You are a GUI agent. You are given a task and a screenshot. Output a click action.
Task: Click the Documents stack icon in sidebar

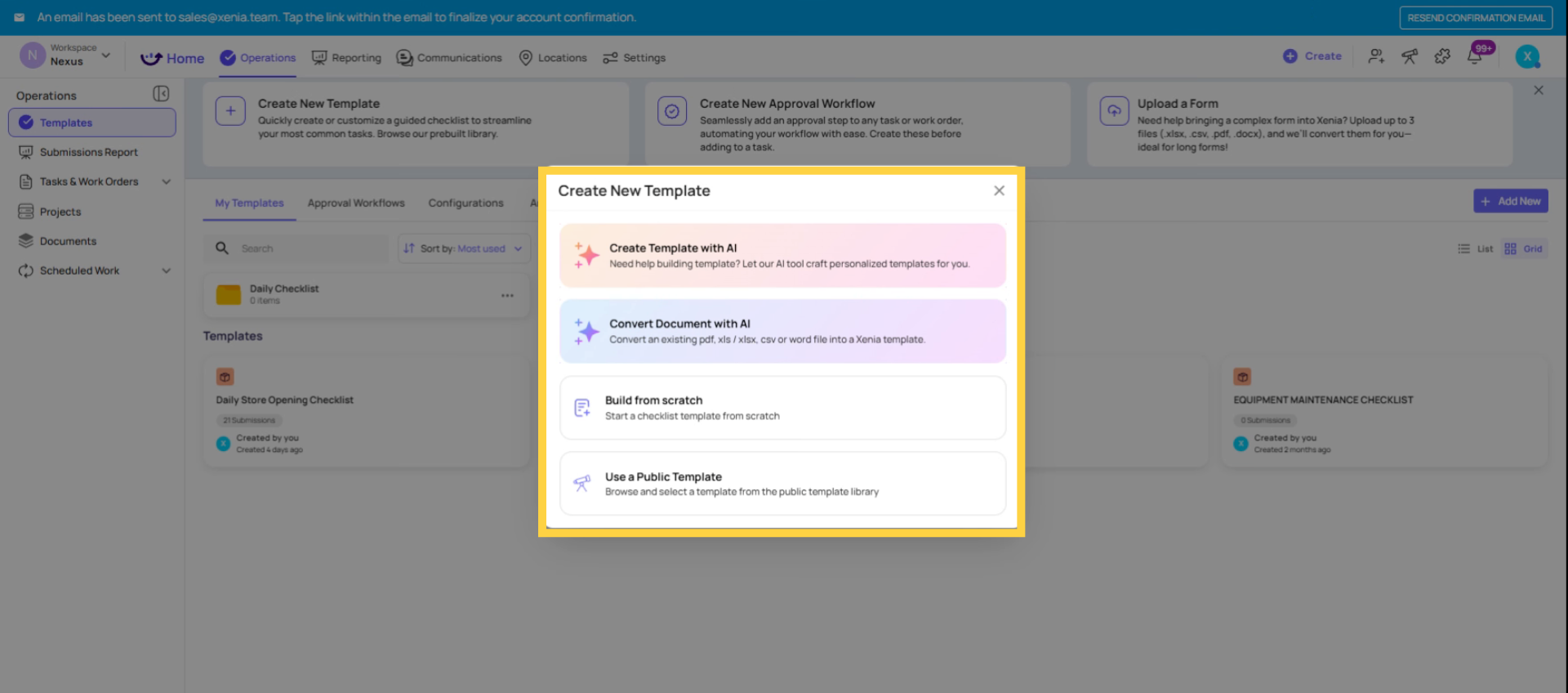tap(26, 241)
